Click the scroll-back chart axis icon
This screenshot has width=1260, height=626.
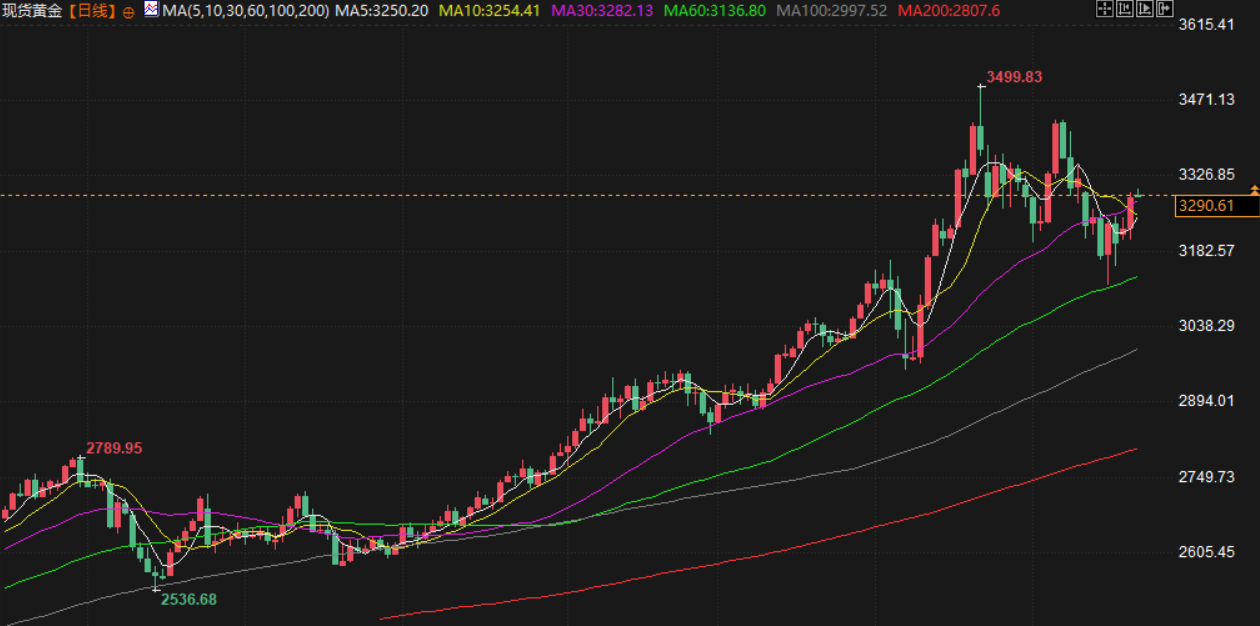(x=1125, y=10)
